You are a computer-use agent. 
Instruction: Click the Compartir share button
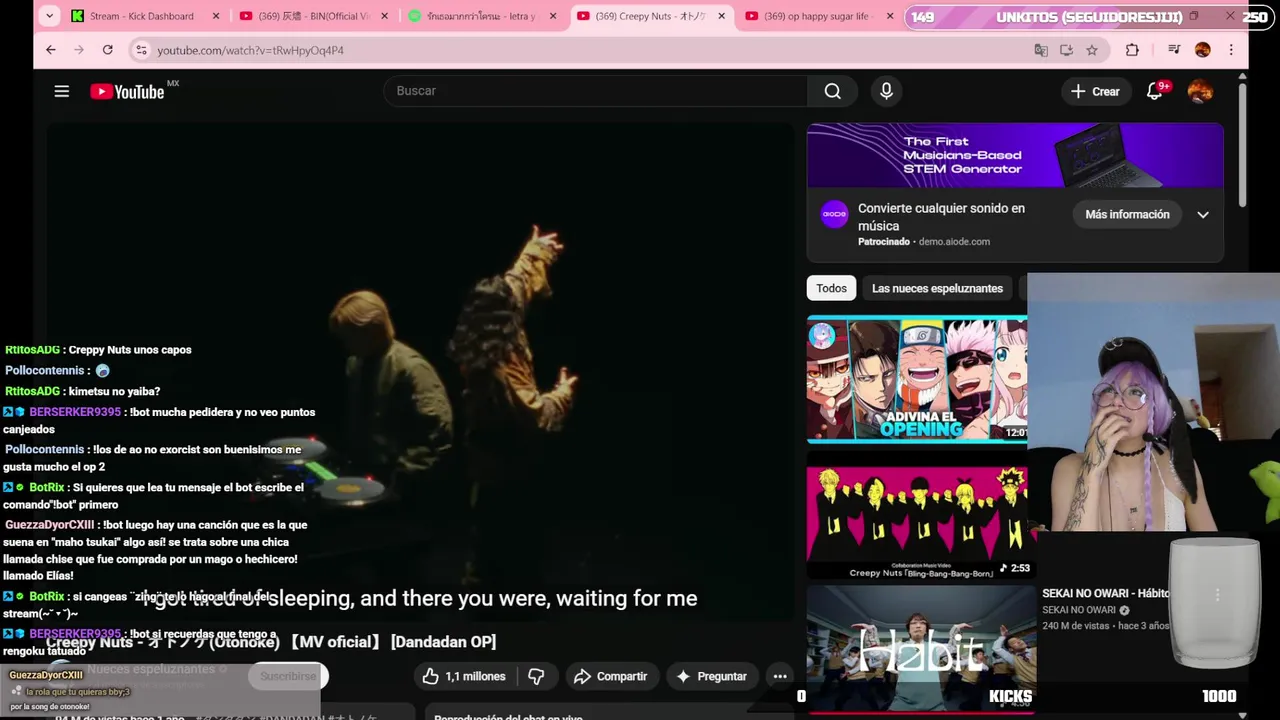coord(611,676)
